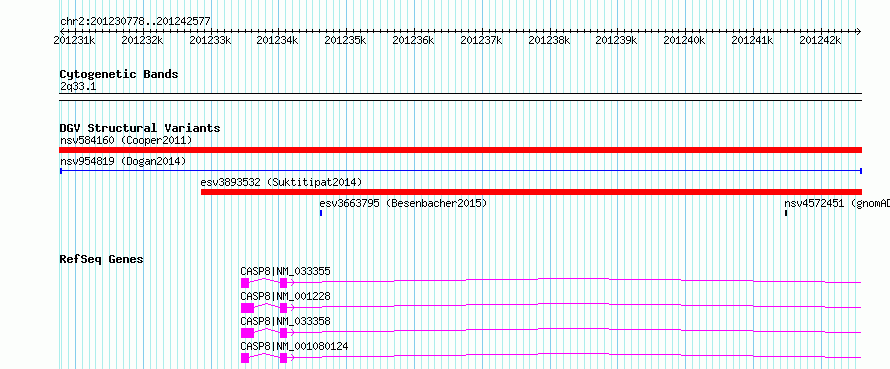890x369 pixels.
Task: Click the large first exon of CASP8 NM_033358
Action: coord(247,333)
